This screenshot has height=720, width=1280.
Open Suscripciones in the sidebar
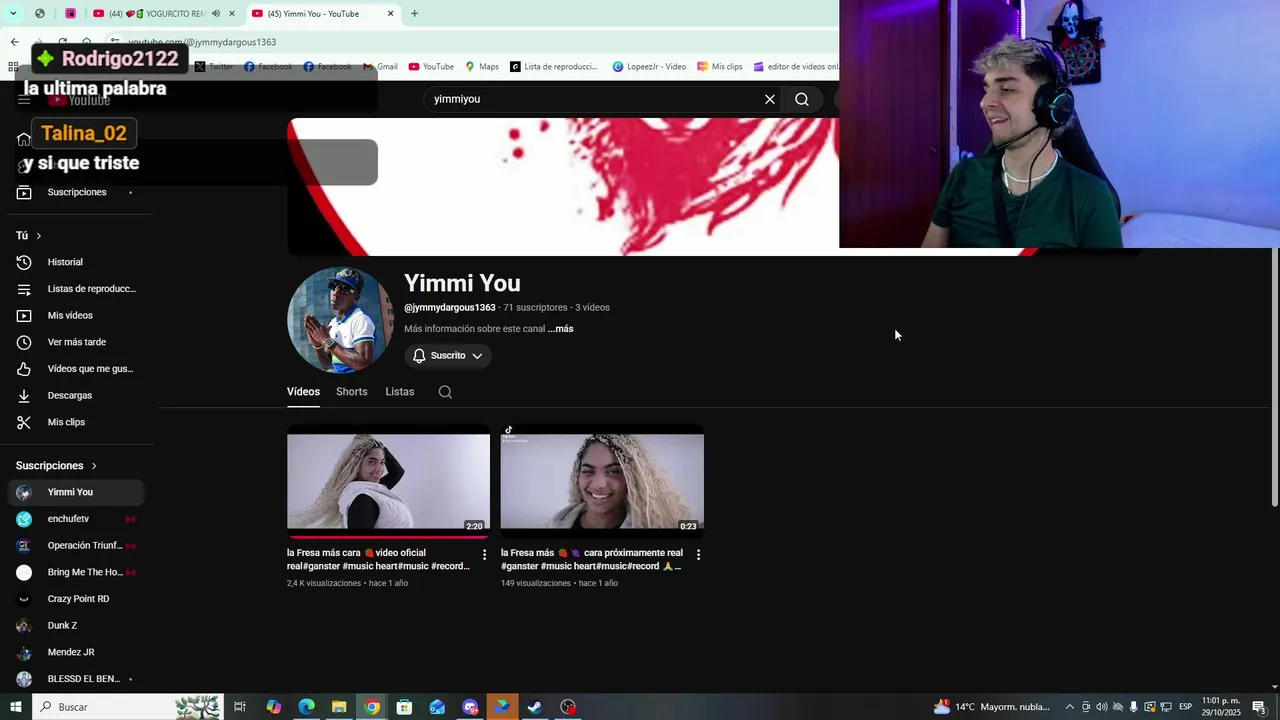pyautogui.click(x=75, y=192)
